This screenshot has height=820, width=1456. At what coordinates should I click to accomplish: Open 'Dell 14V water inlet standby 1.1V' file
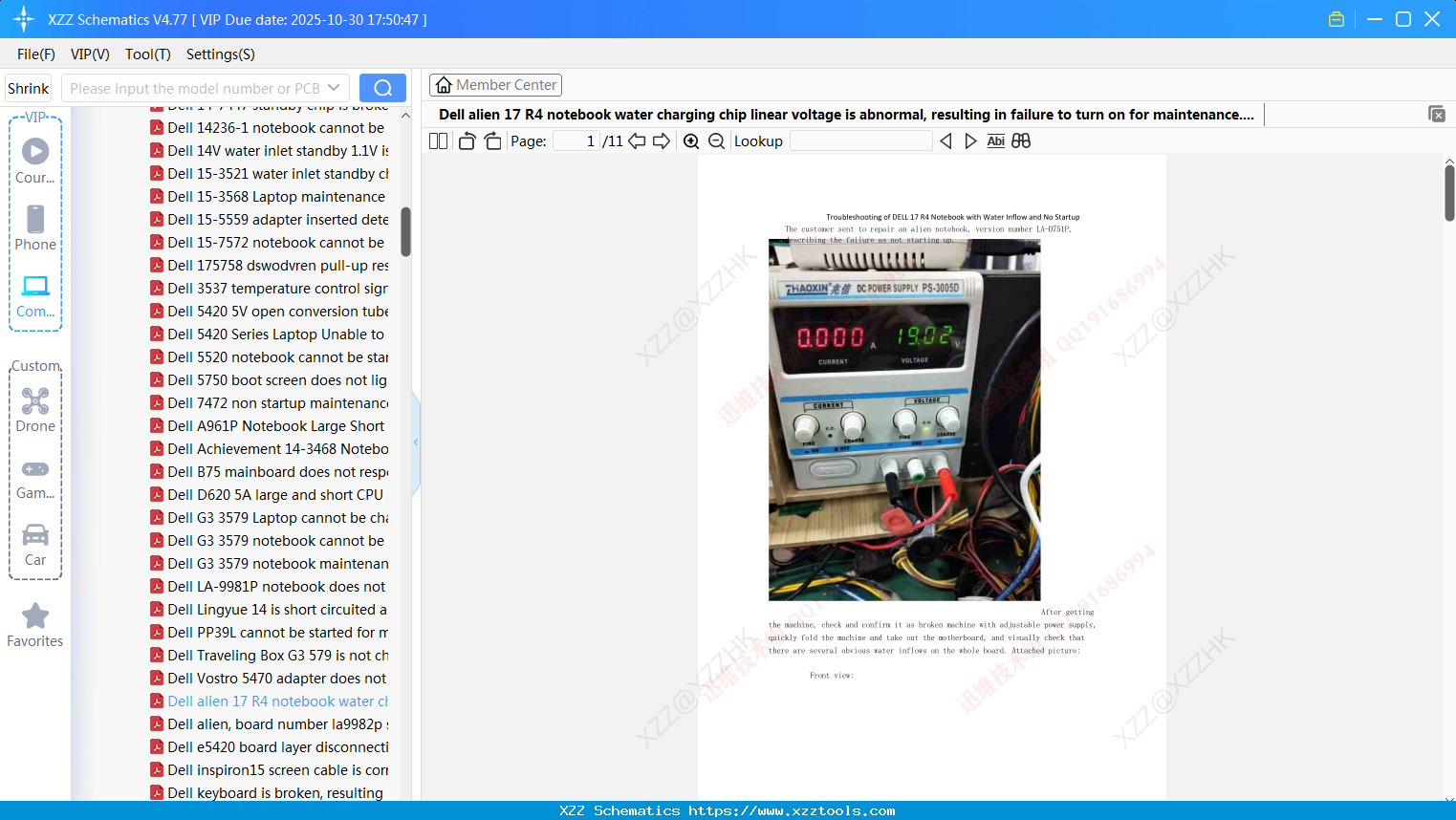(x=269, y=151)
